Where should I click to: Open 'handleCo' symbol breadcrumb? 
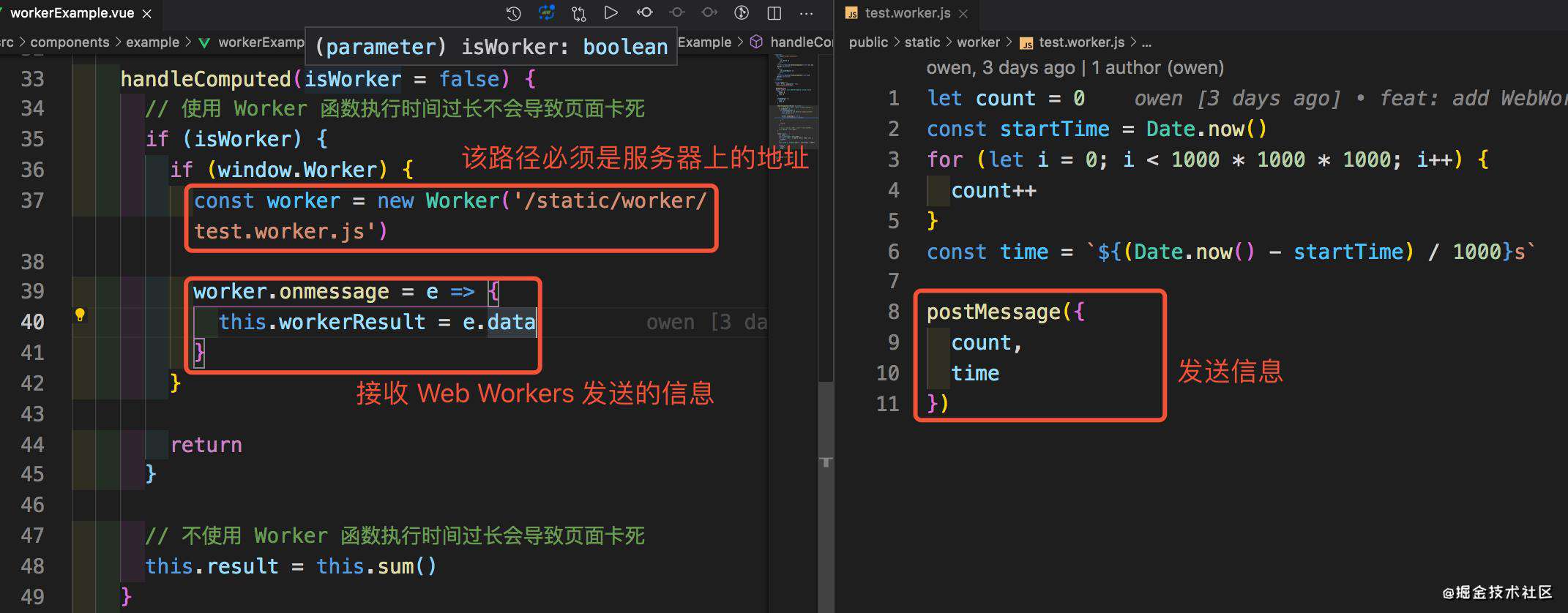[x=802, y=42]
